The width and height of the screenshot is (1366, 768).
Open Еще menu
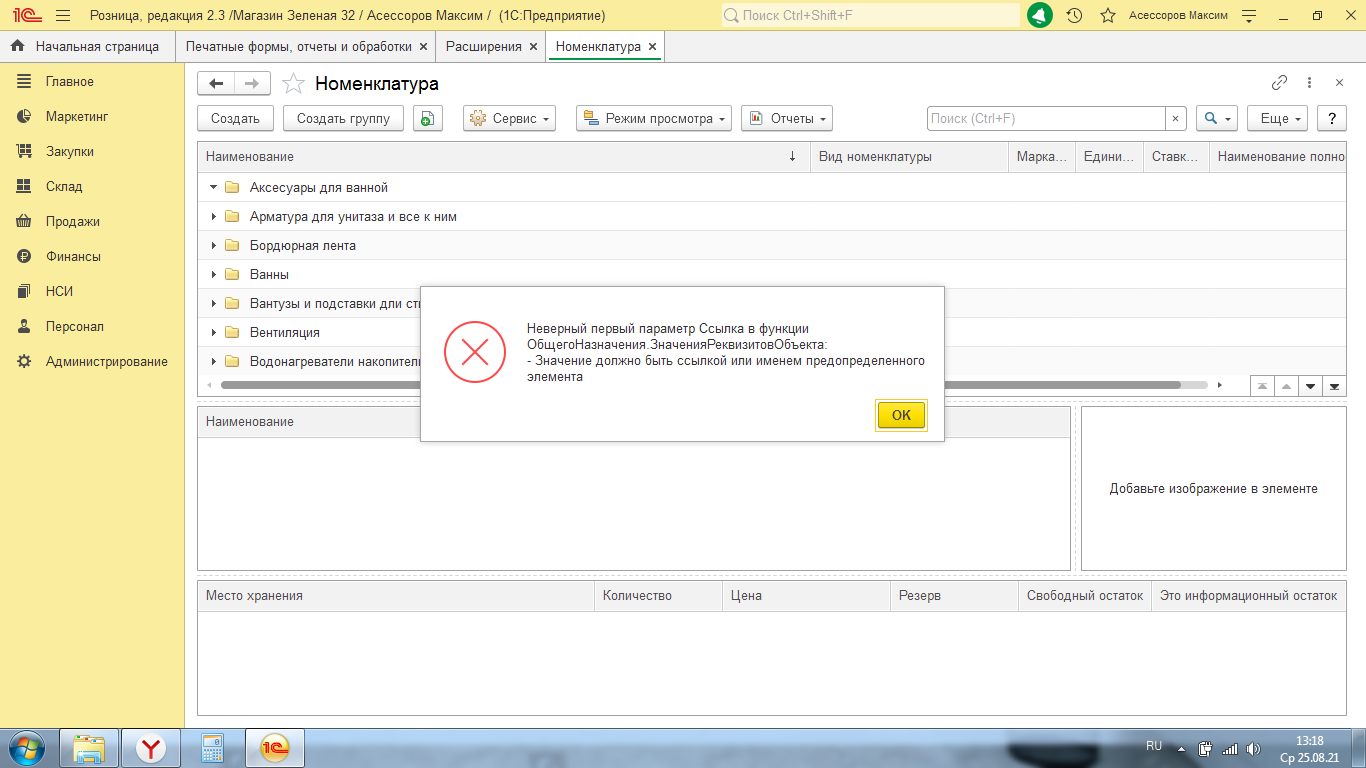[1278, 118]
